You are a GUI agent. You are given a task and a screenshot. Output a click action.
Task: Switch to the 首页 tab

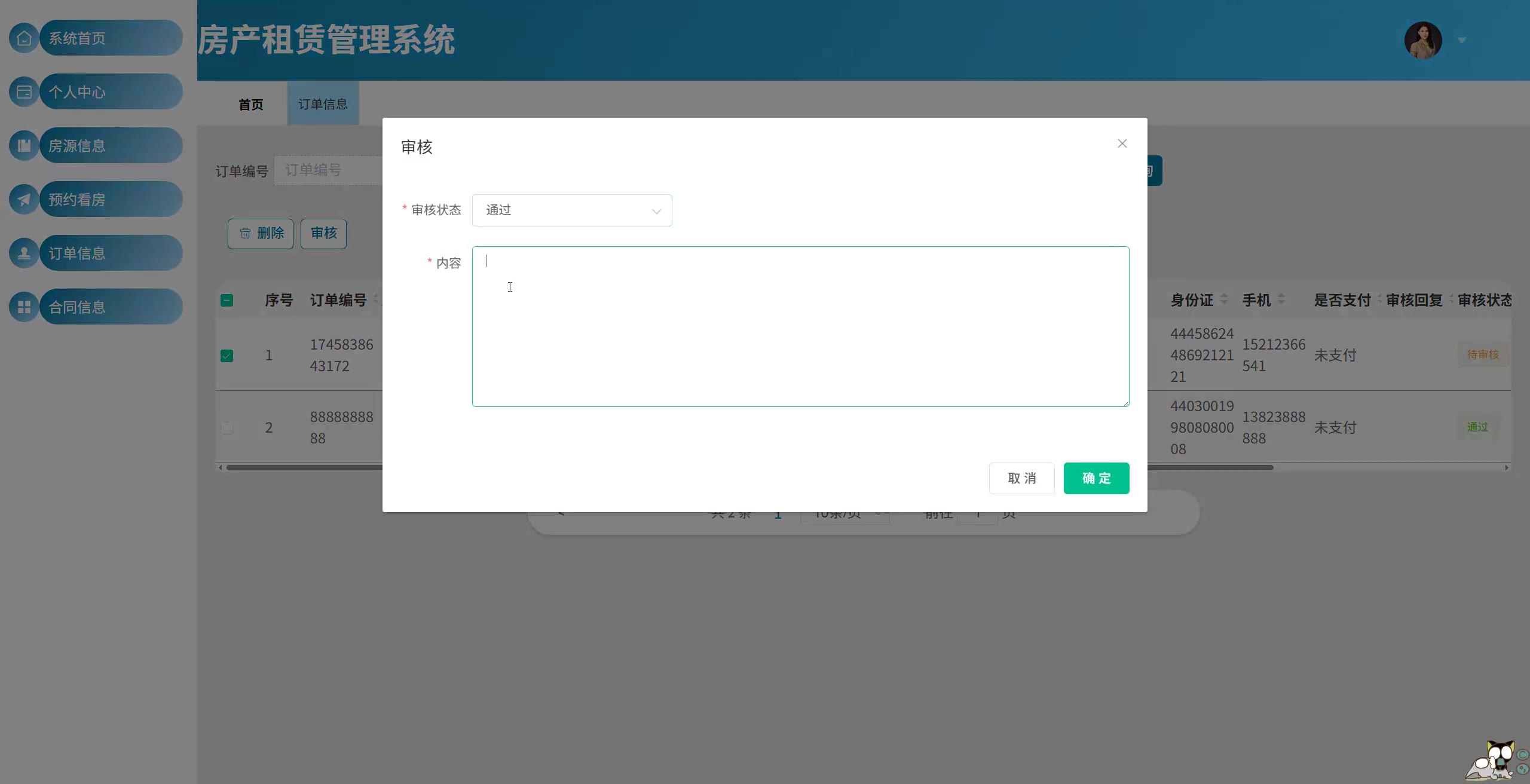coord(250,105)
